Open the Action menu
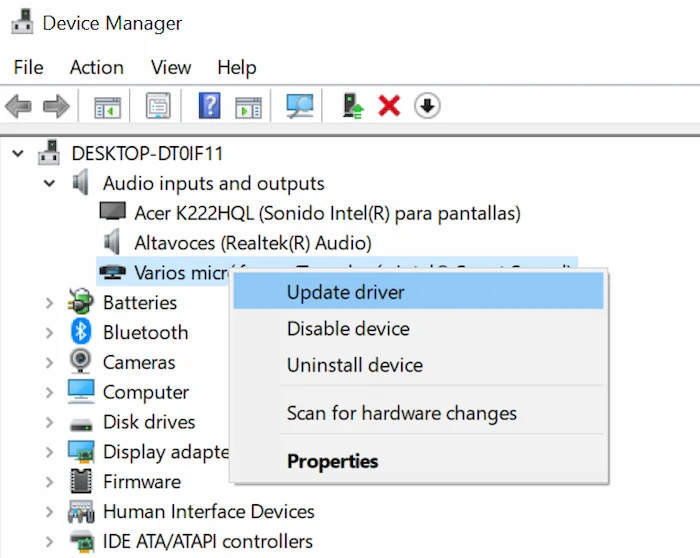Viewport: 700px width, 558px height. (97, 67)
